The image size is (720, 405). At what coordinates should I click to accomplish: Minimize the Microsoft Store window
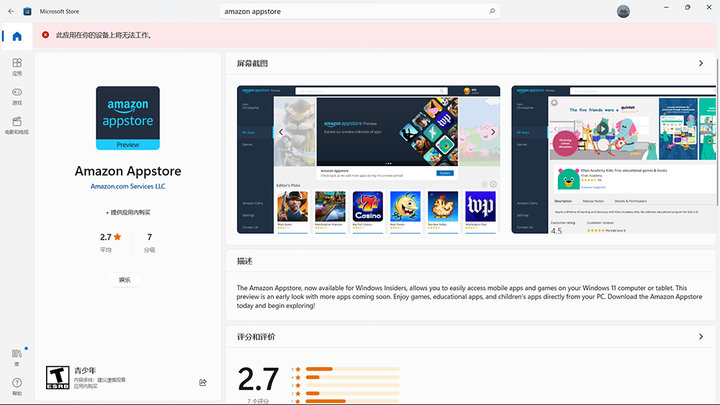666,7
